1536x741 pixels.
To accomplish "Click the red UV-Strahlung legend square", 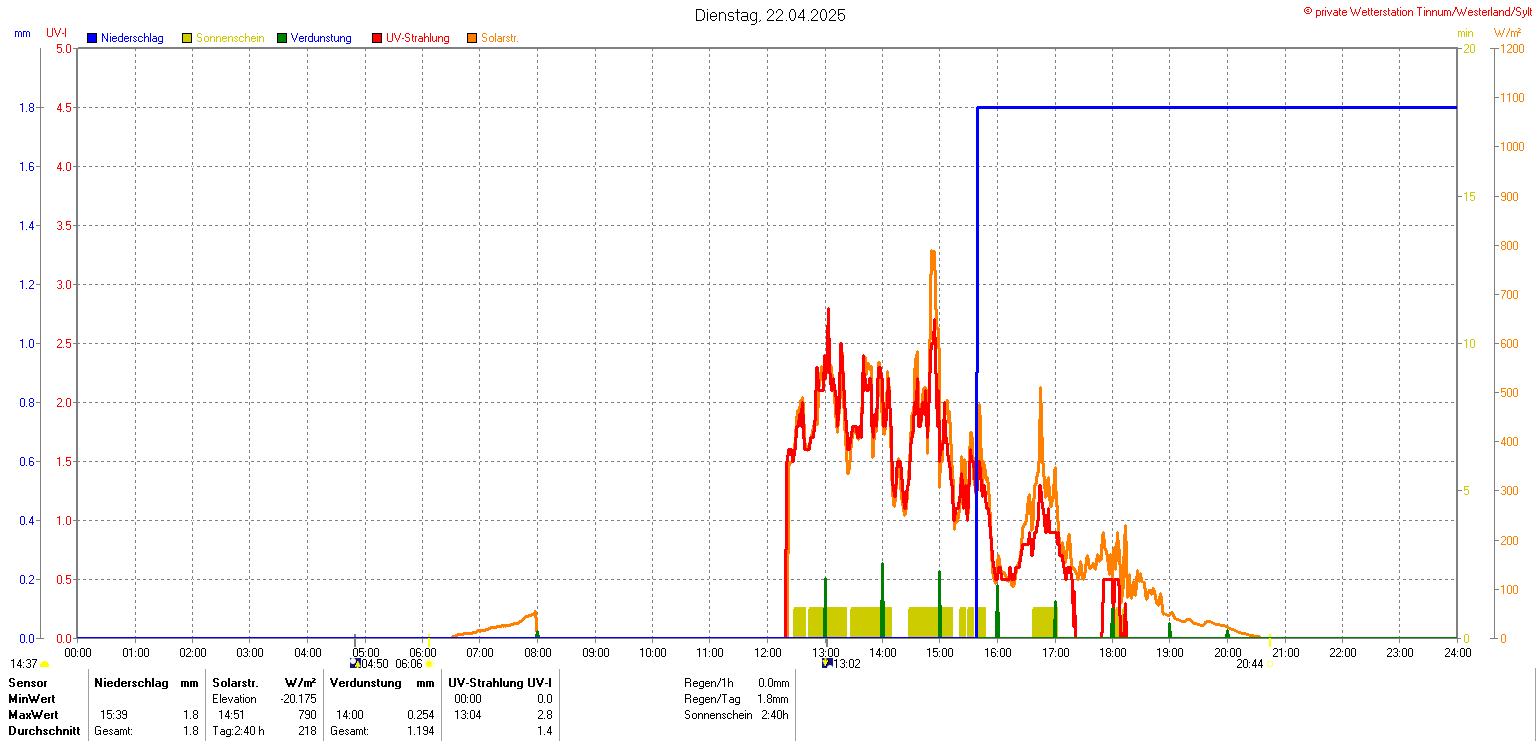I will coord(377,38).
